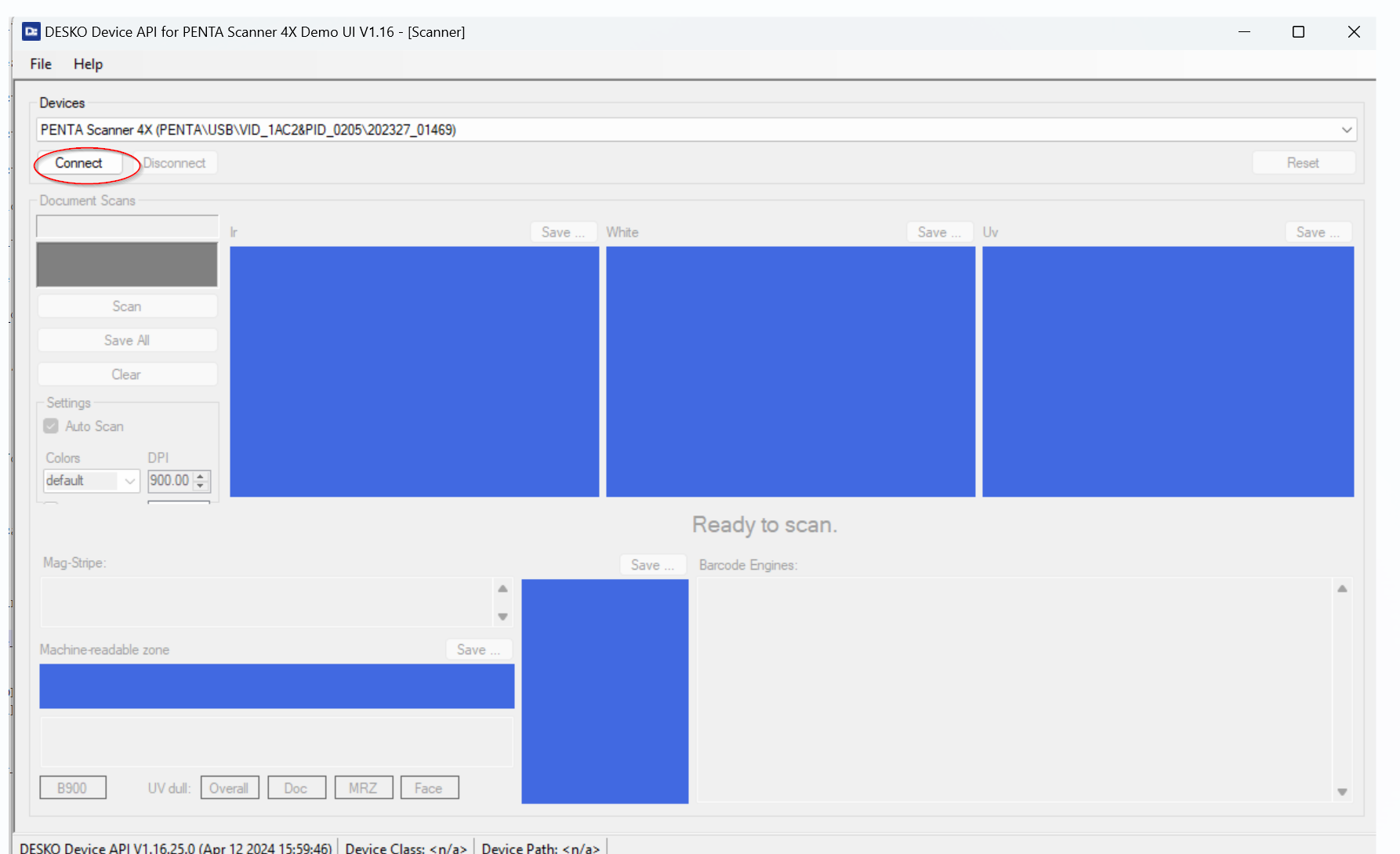
Task: Click the Mag-Stripe scroll down arrow
Action: (x=502, y=617)
